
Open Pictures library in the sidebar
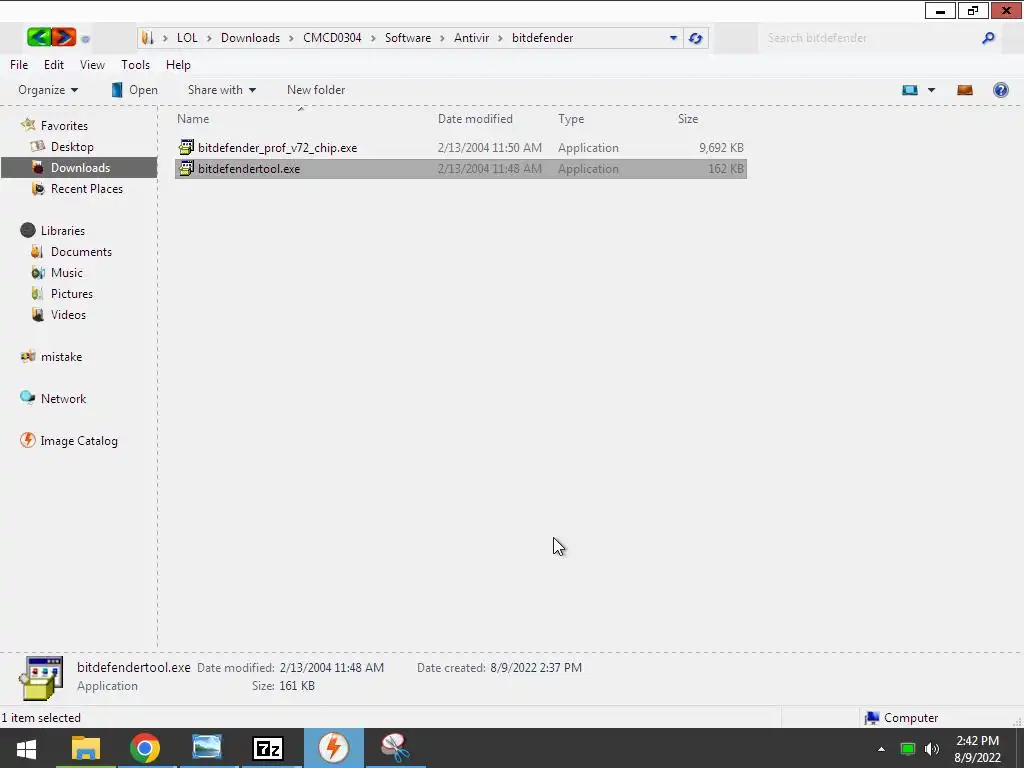72,293
